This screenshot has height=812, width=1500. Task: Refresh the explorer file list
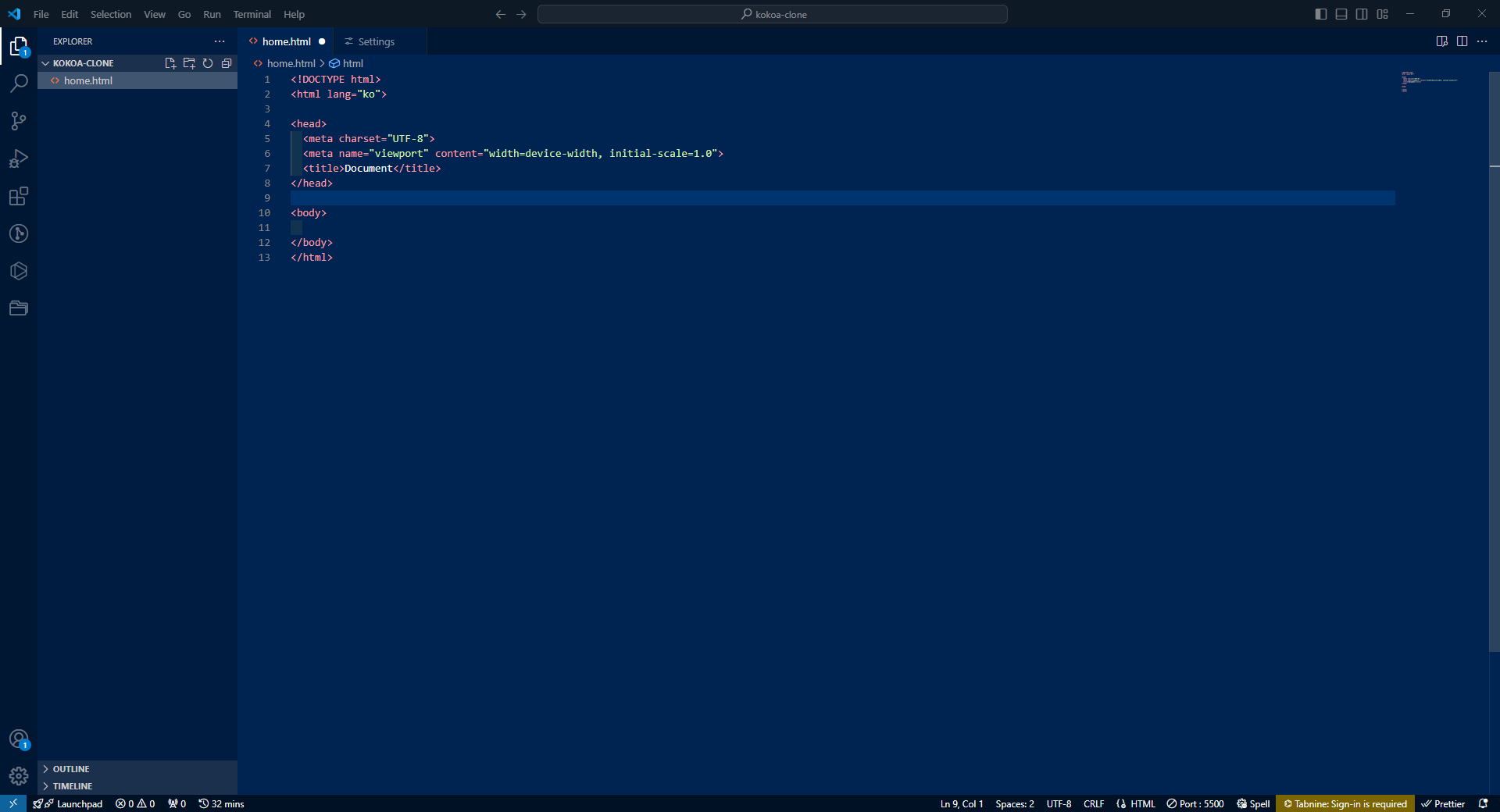[x=208, y=63]
